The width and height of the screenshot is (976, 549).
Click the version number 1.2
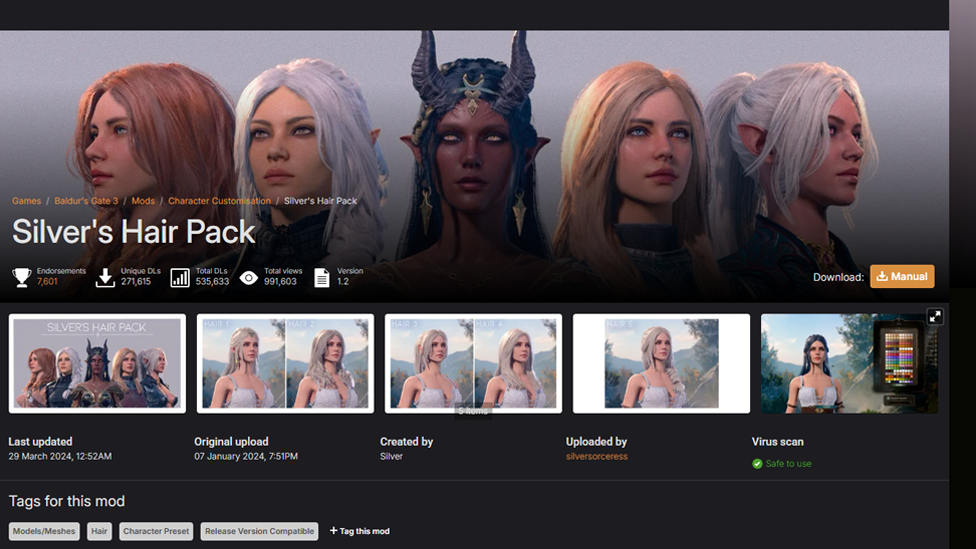point(343,281)
